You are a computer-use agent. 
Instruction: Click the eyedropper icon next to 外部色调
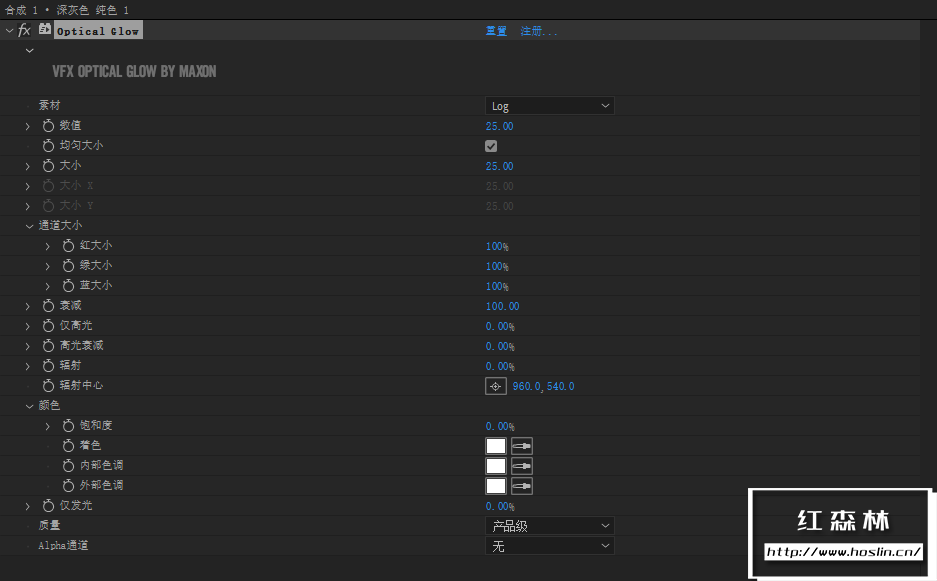tap(521, 485)
